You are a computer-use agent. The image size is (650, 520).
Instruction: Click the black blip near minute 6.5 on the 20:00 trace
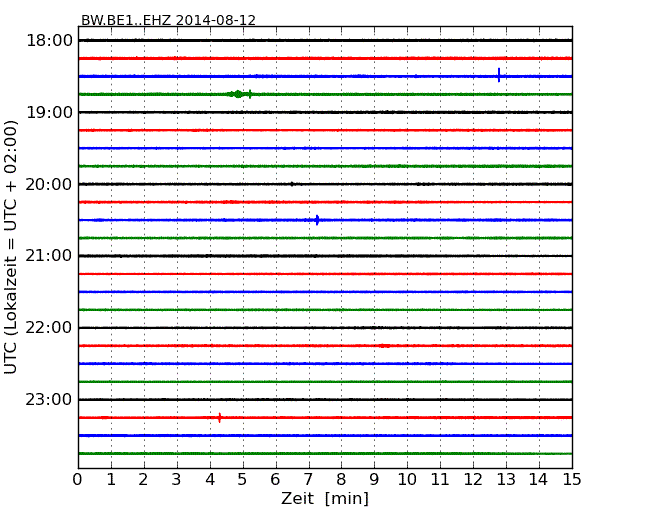pos(292,184)
